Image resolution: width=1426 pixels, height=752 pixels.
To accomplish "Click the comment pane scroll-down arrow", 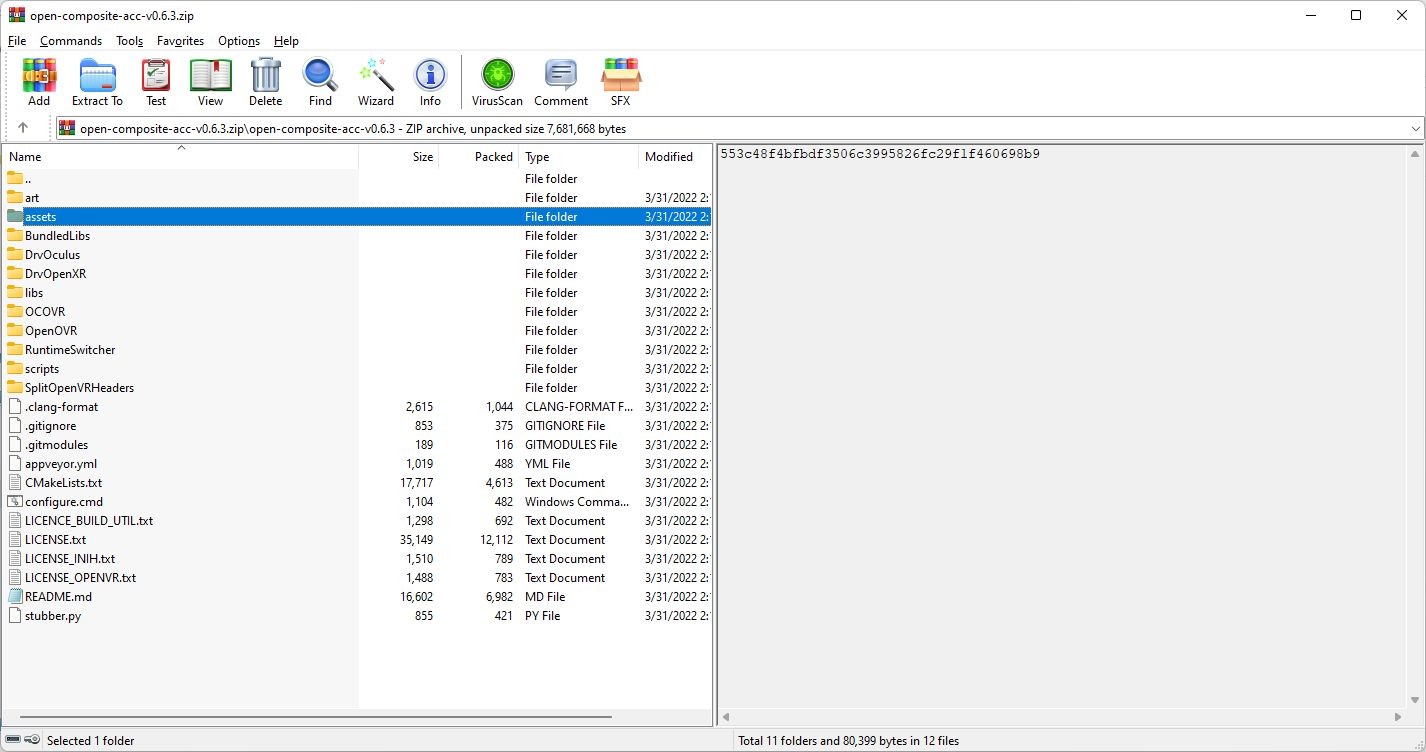I will coord(1416,701).
